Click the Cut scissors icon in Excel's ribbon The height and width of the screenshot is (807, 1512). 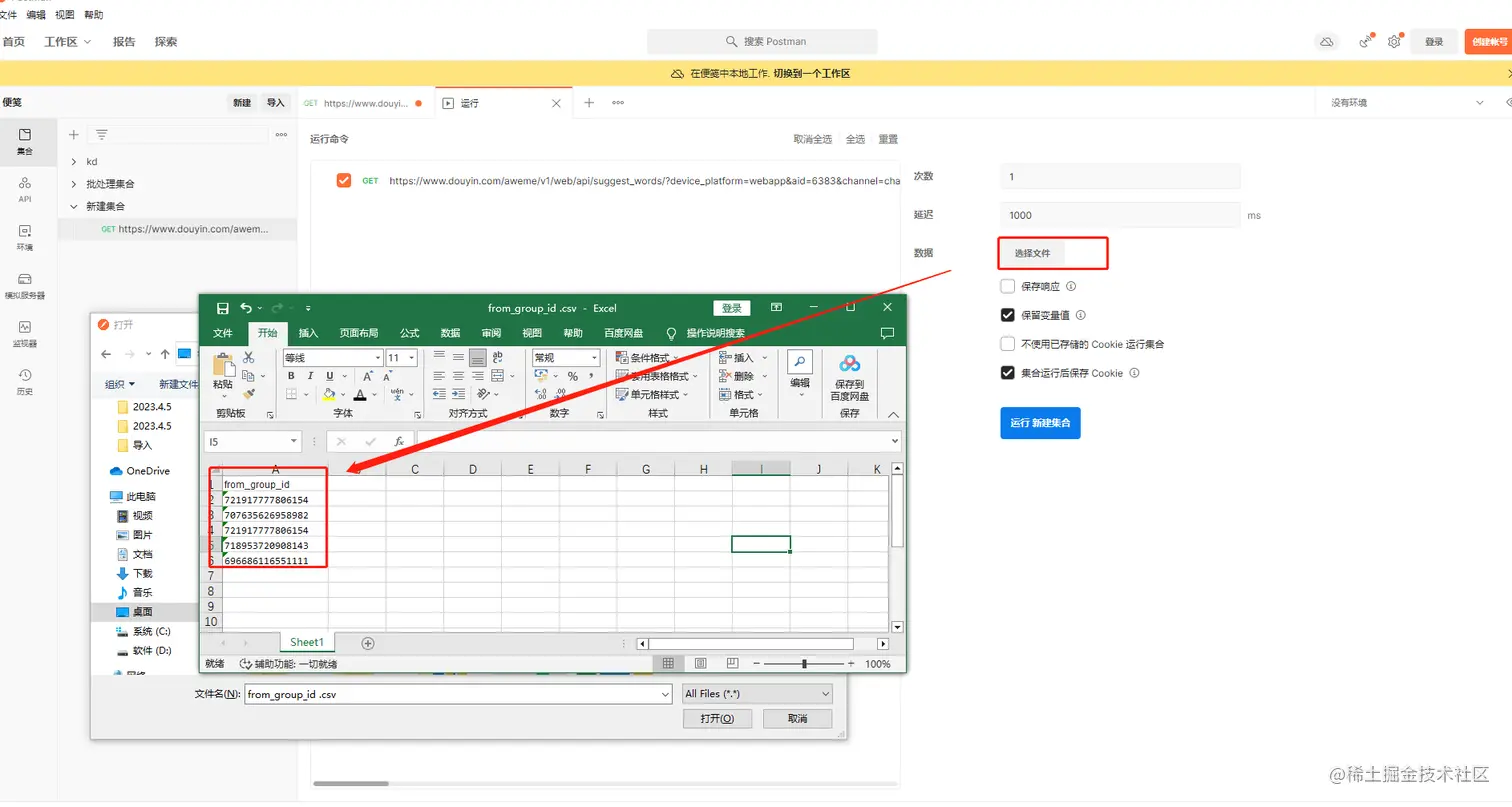click(x=249, y=357)
